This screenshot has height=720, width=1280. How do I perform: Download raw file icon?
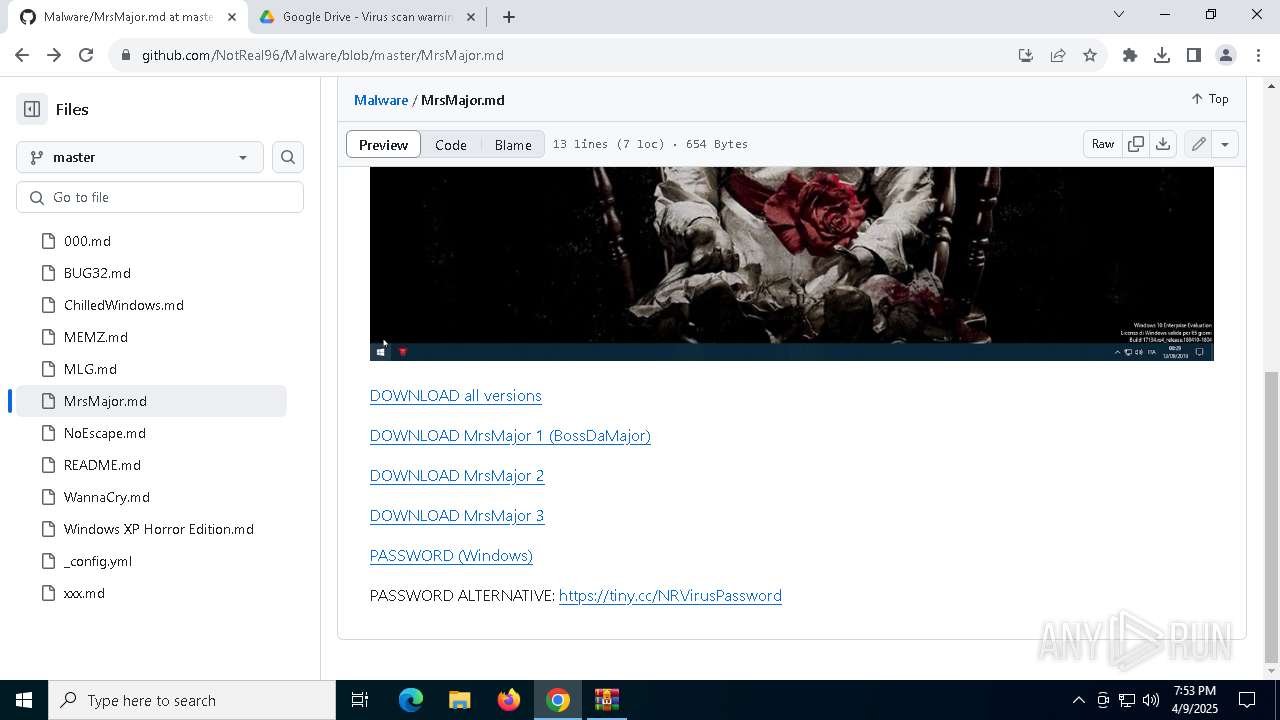click(1163, 144)
